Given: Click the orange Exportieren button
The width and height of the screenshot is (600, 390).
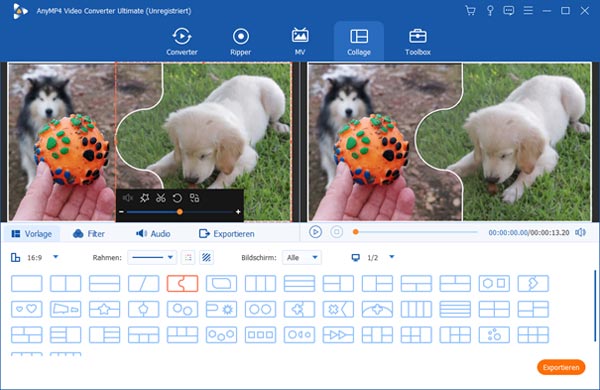Looking at the screenshot, I should coord(561,367).
